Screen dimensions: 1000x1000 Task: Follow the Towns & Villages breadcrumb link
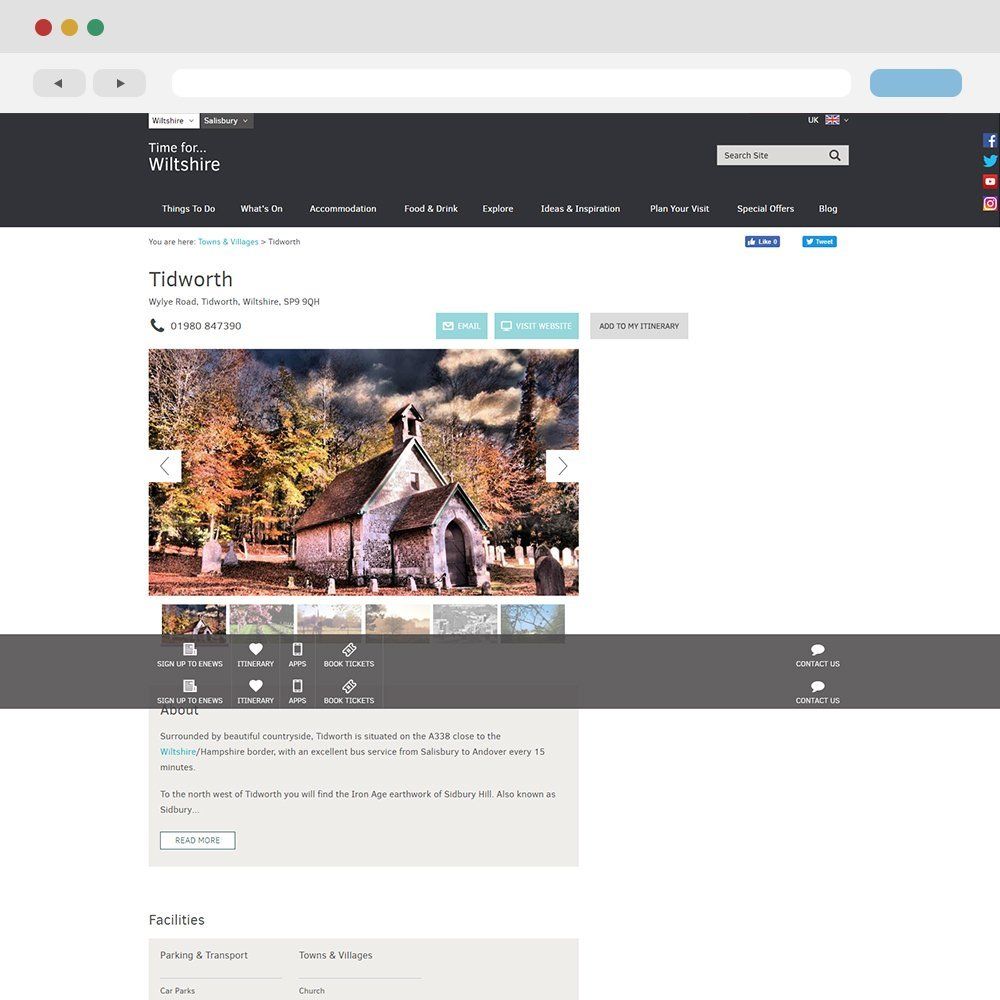[x=228, y=242]
